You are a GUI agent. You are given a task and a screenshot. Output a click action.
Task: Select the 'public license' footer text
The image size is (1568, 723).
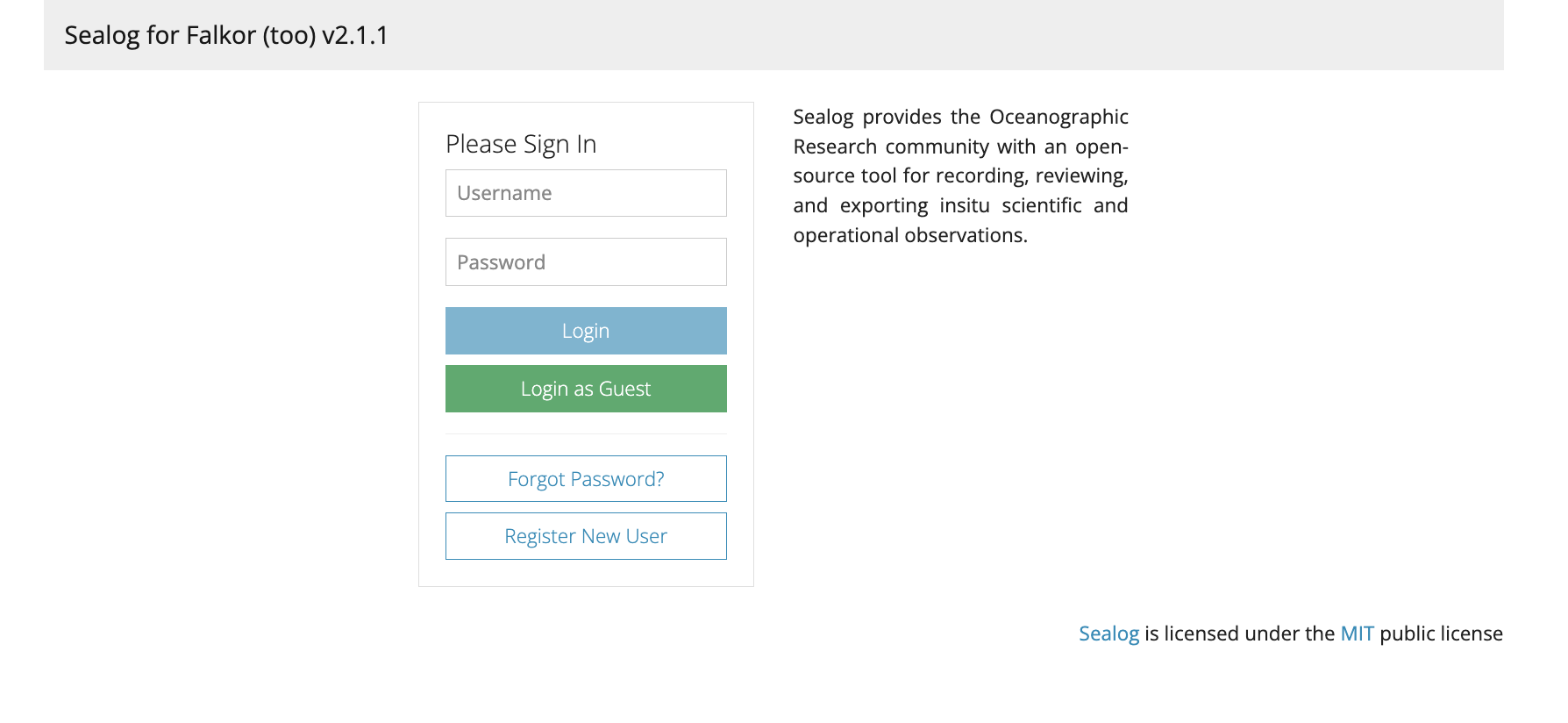(1441, 634)
